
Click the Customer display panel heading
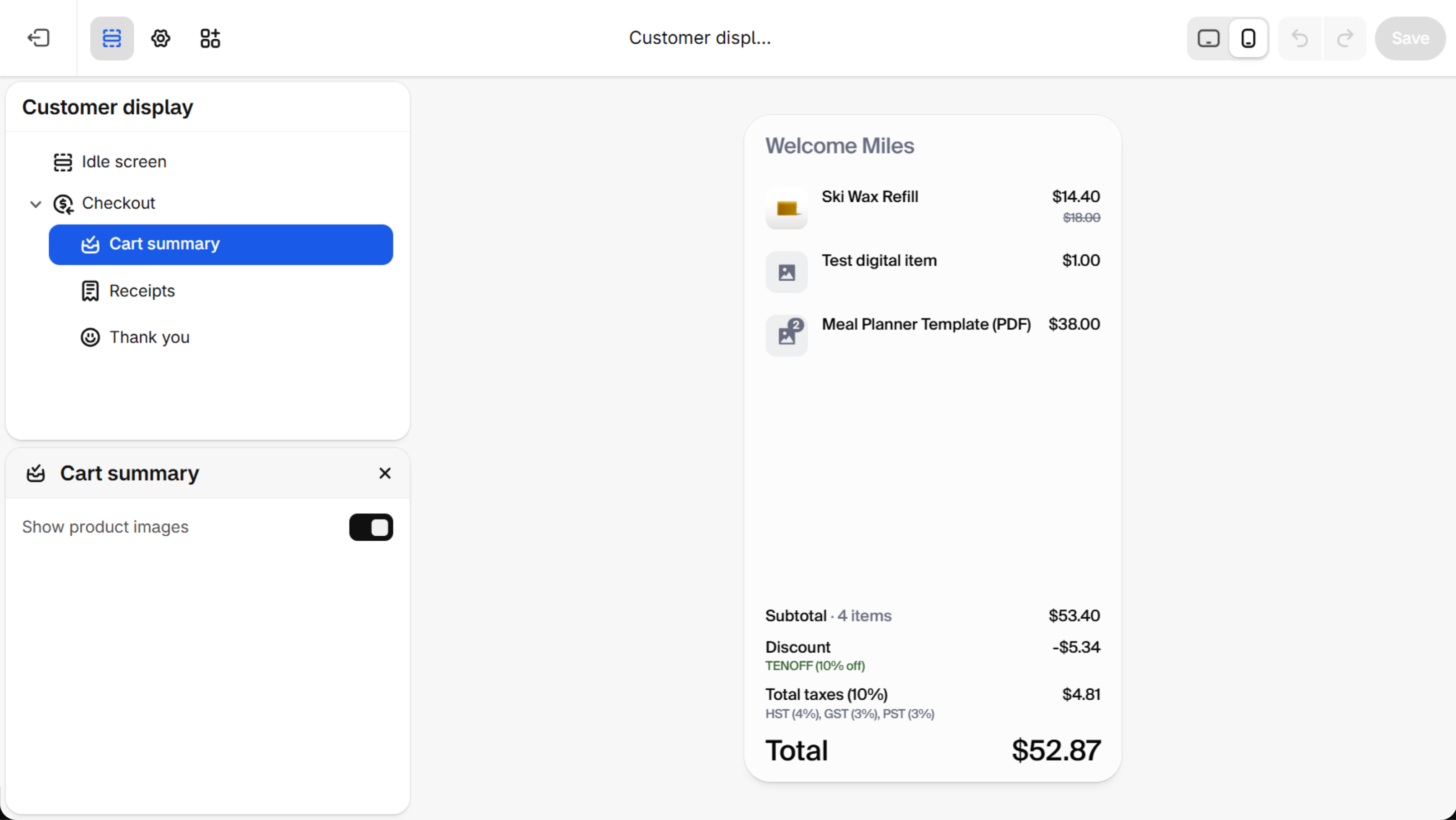pyautogui.click(x=107, y=107)
